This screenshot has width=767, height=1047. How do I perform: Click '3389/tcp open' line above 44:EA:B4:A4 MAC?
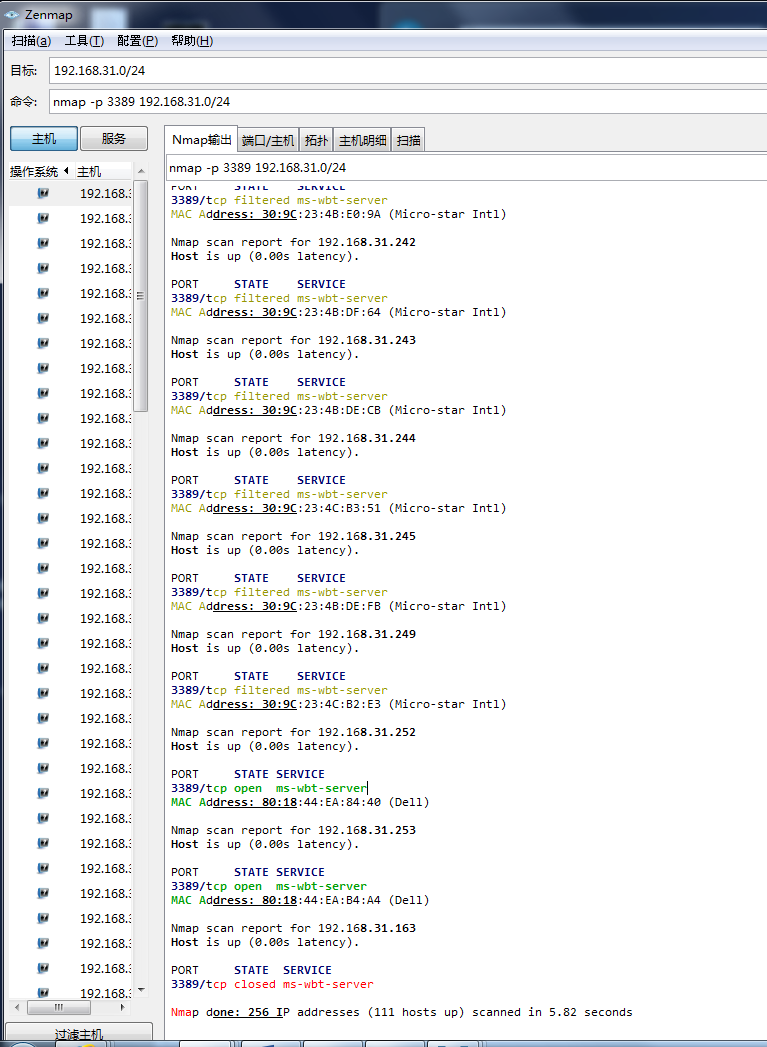268,887
